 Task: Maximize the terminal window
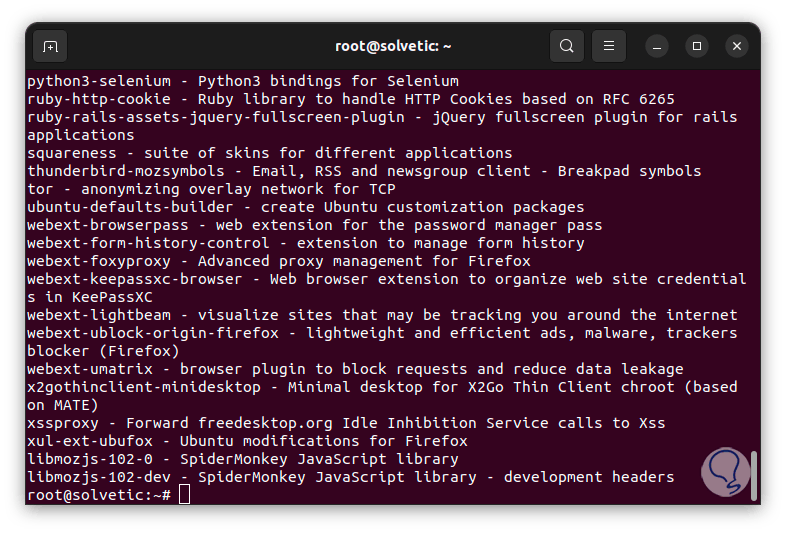697,46
